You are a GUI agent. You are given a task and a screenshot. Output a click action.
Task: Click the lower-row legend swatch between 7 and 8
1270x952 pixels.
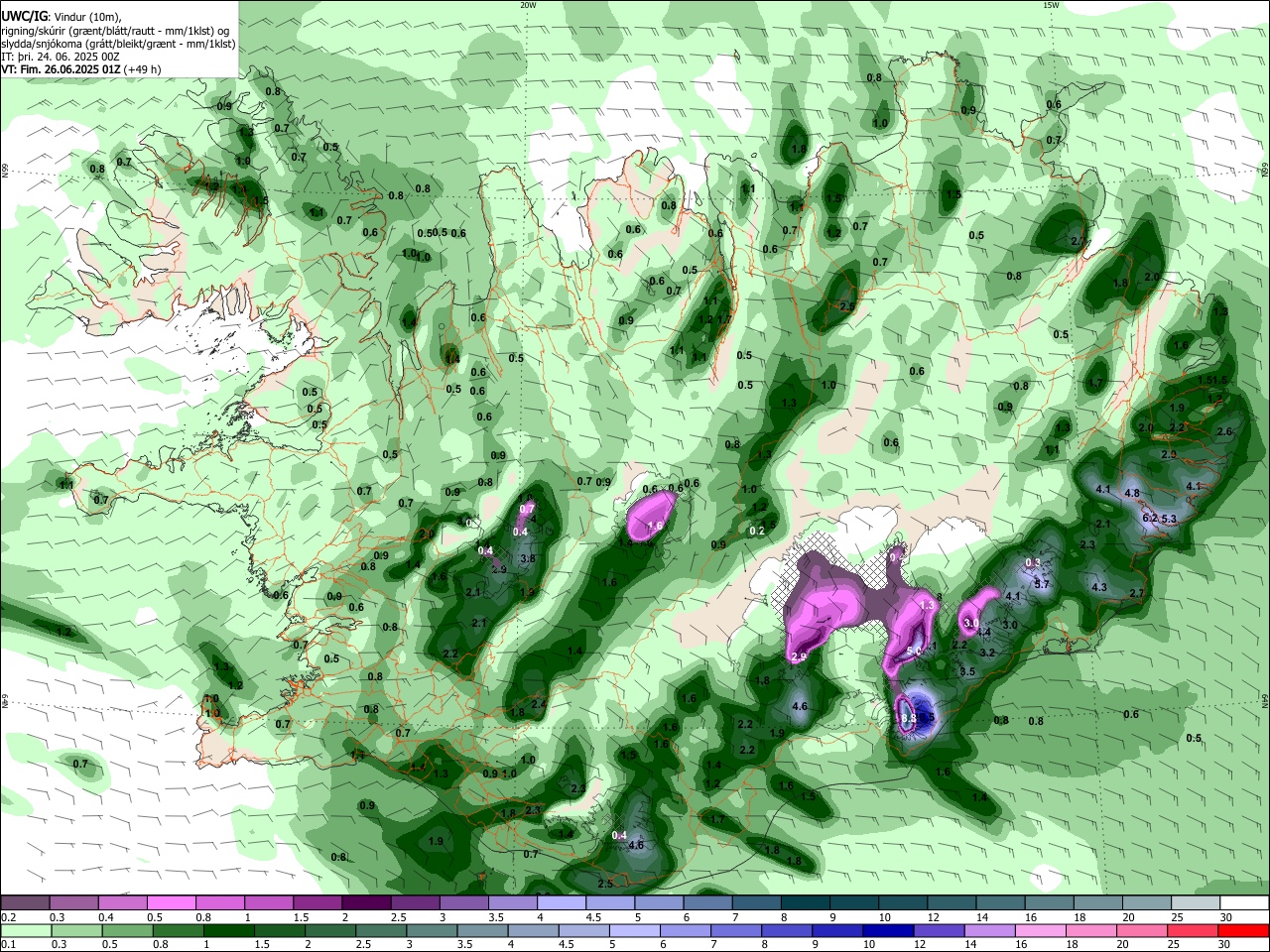coord(737,930)
